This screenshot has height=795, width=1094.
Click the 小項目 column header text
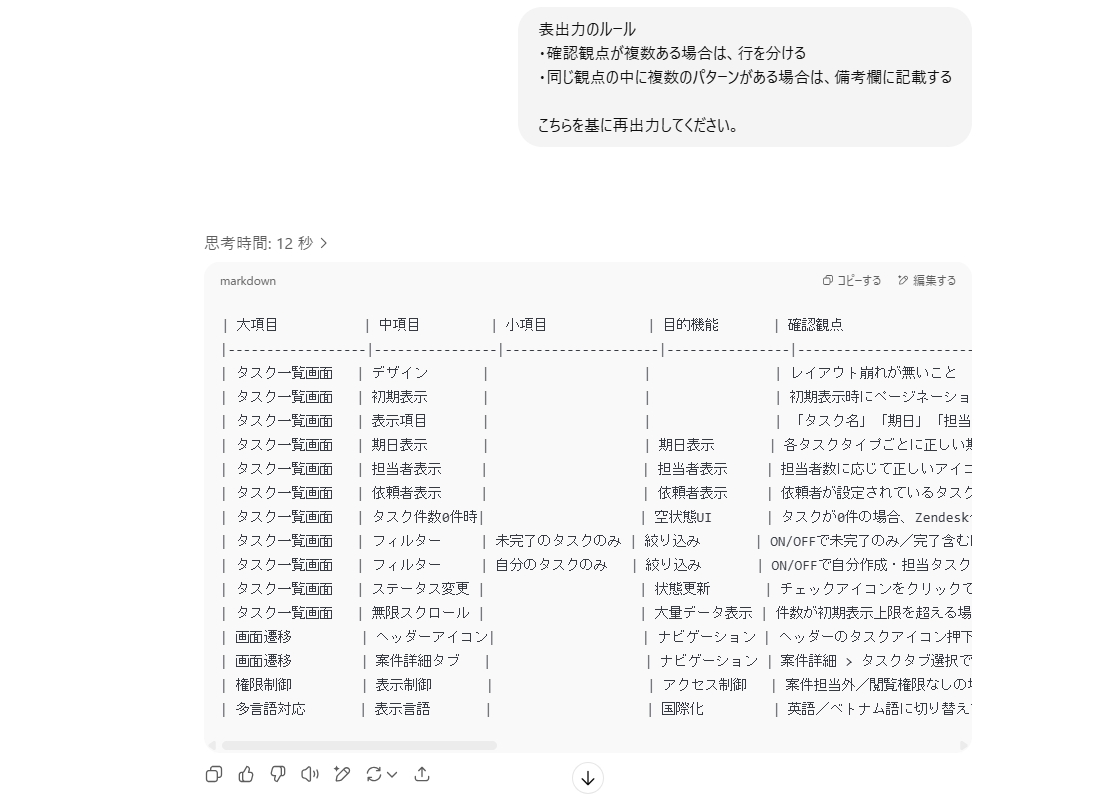point(525,325)
